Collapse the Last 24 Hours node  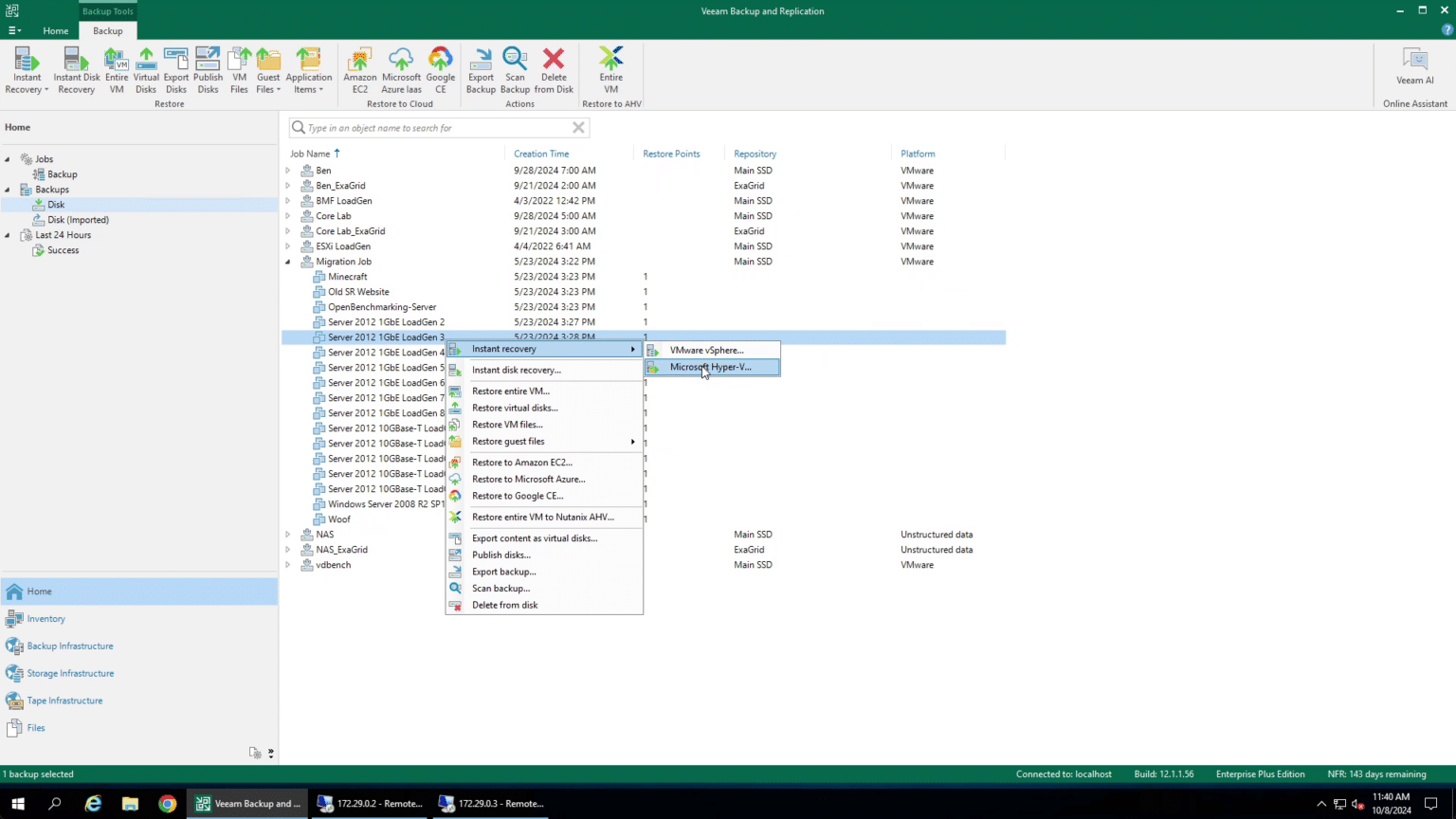(x=8, y=235)
